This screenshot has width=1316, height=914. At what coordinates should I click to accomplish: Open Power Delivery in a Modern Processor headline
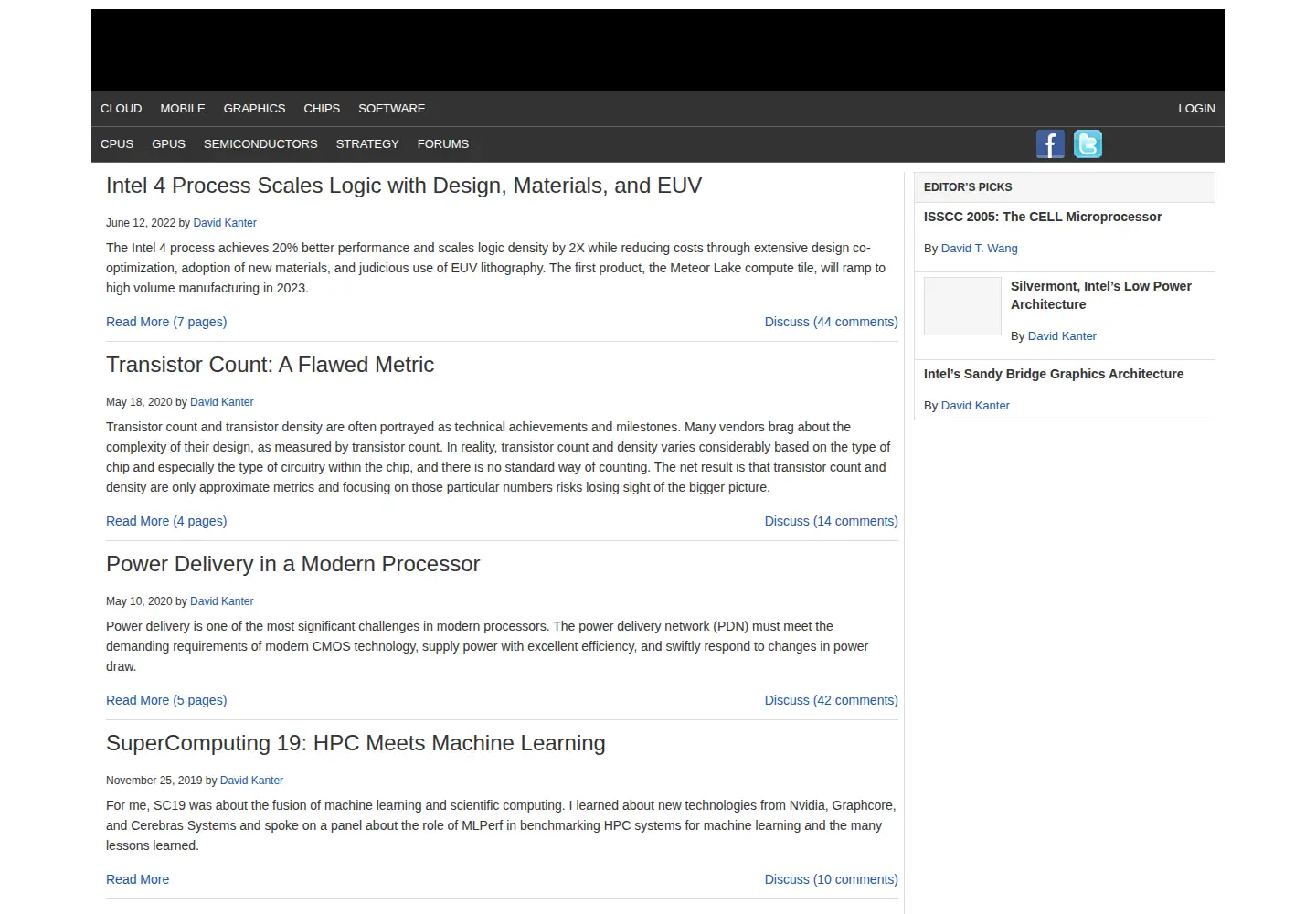[x=292, y=564]
